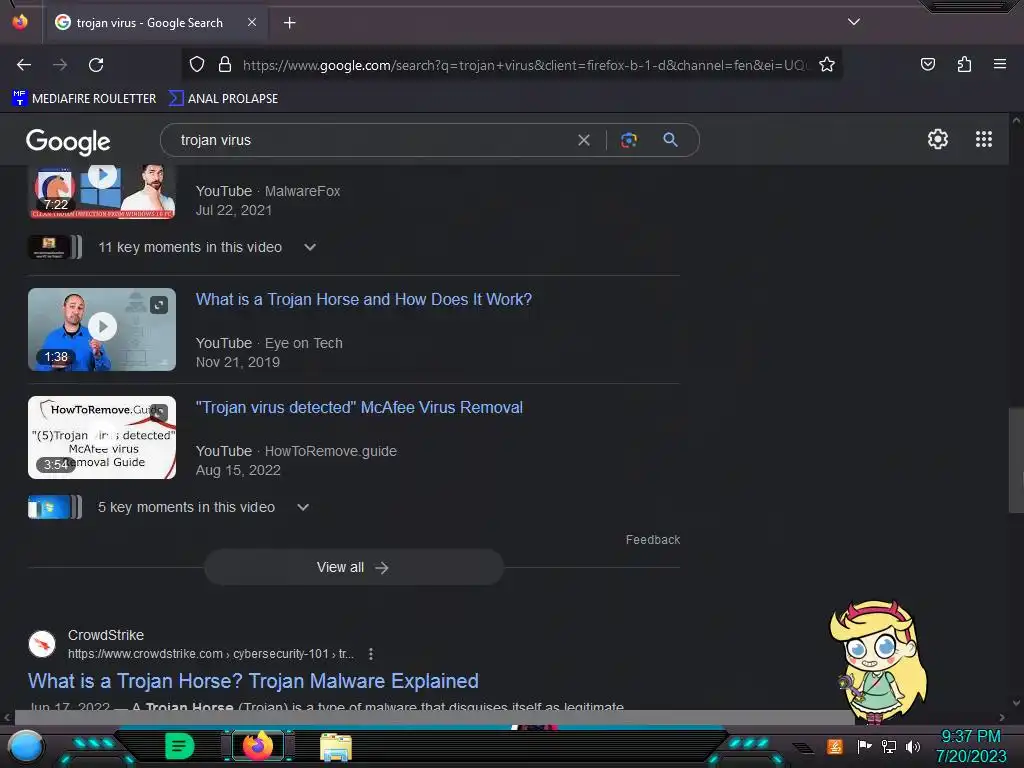Open the three-dot menu beside CrowdStrike result

[x=371, y=654]
